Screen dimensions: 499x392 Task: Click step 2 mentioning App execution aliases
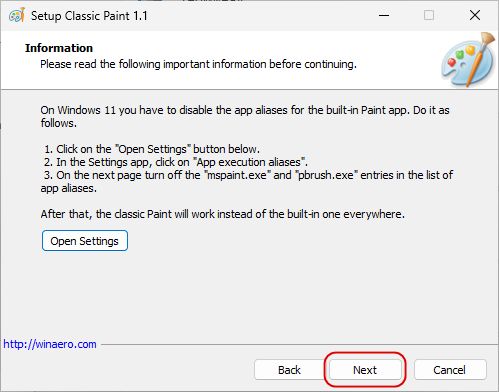pos(176,162)
